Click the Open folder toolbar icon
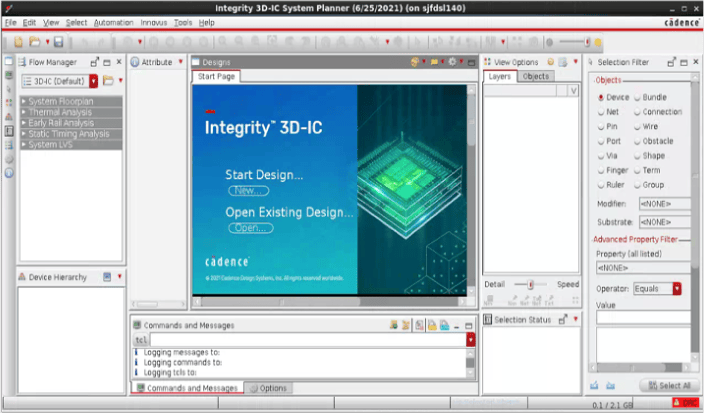 click(35, 42)
